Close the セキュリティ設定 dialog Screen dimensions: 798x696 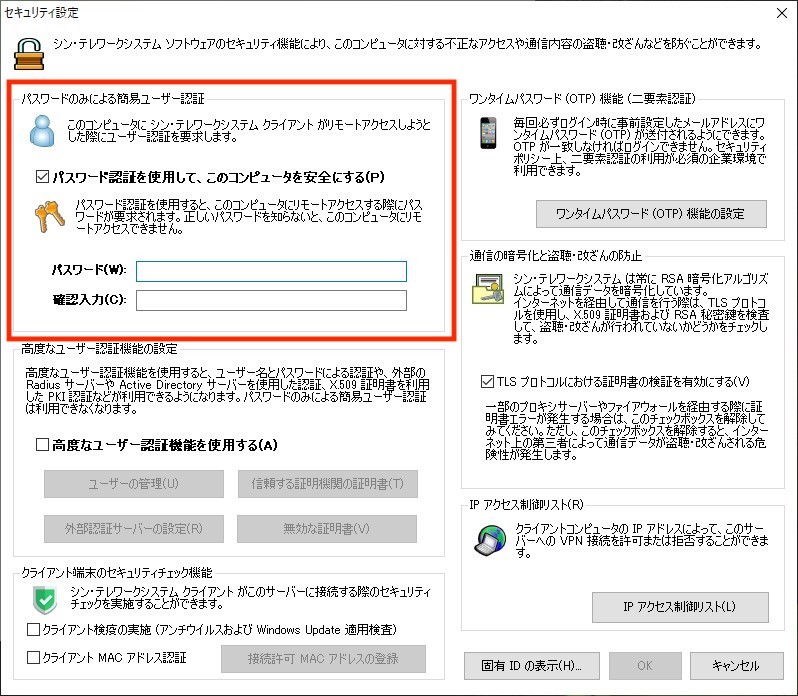coord(782,13)
